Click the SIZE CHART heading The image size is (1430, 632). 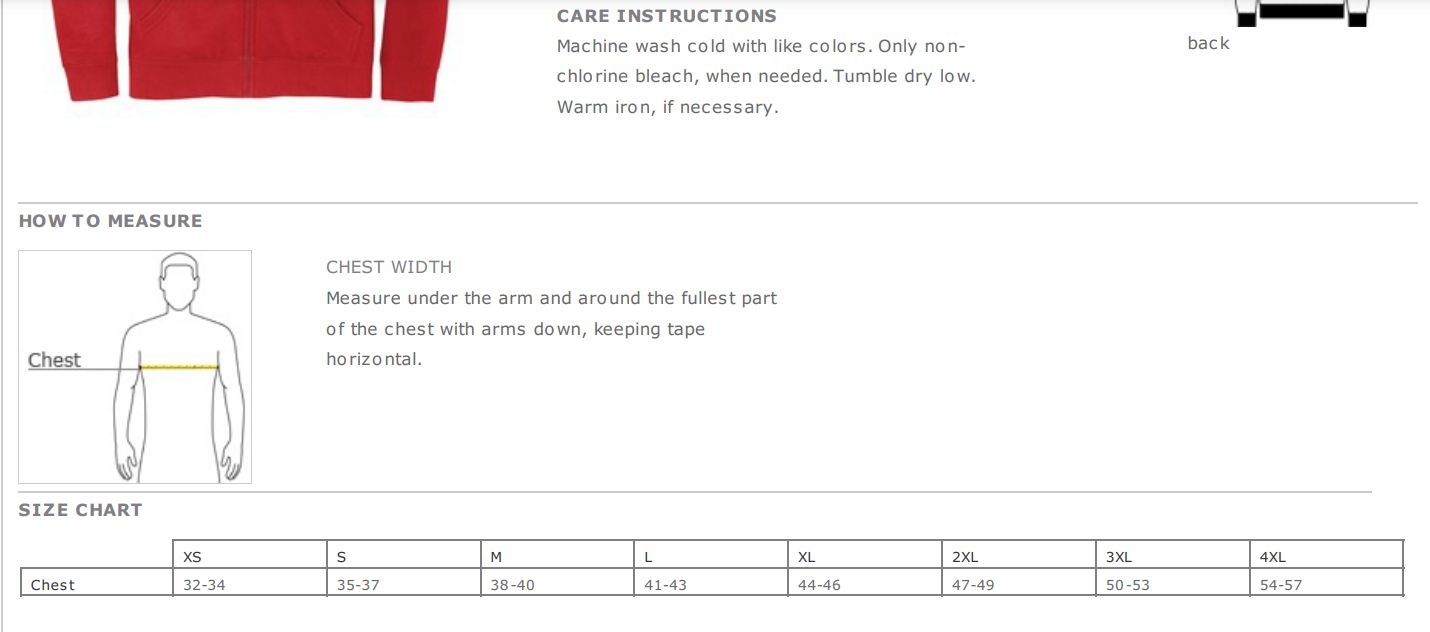click(x=80, y=510)
